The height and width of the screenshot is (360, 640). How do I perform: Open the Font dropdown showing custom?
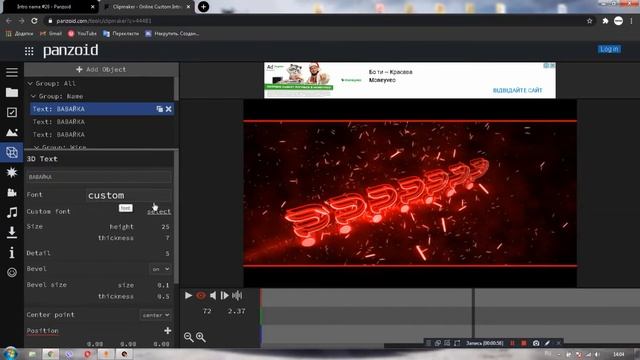point(128,195)
